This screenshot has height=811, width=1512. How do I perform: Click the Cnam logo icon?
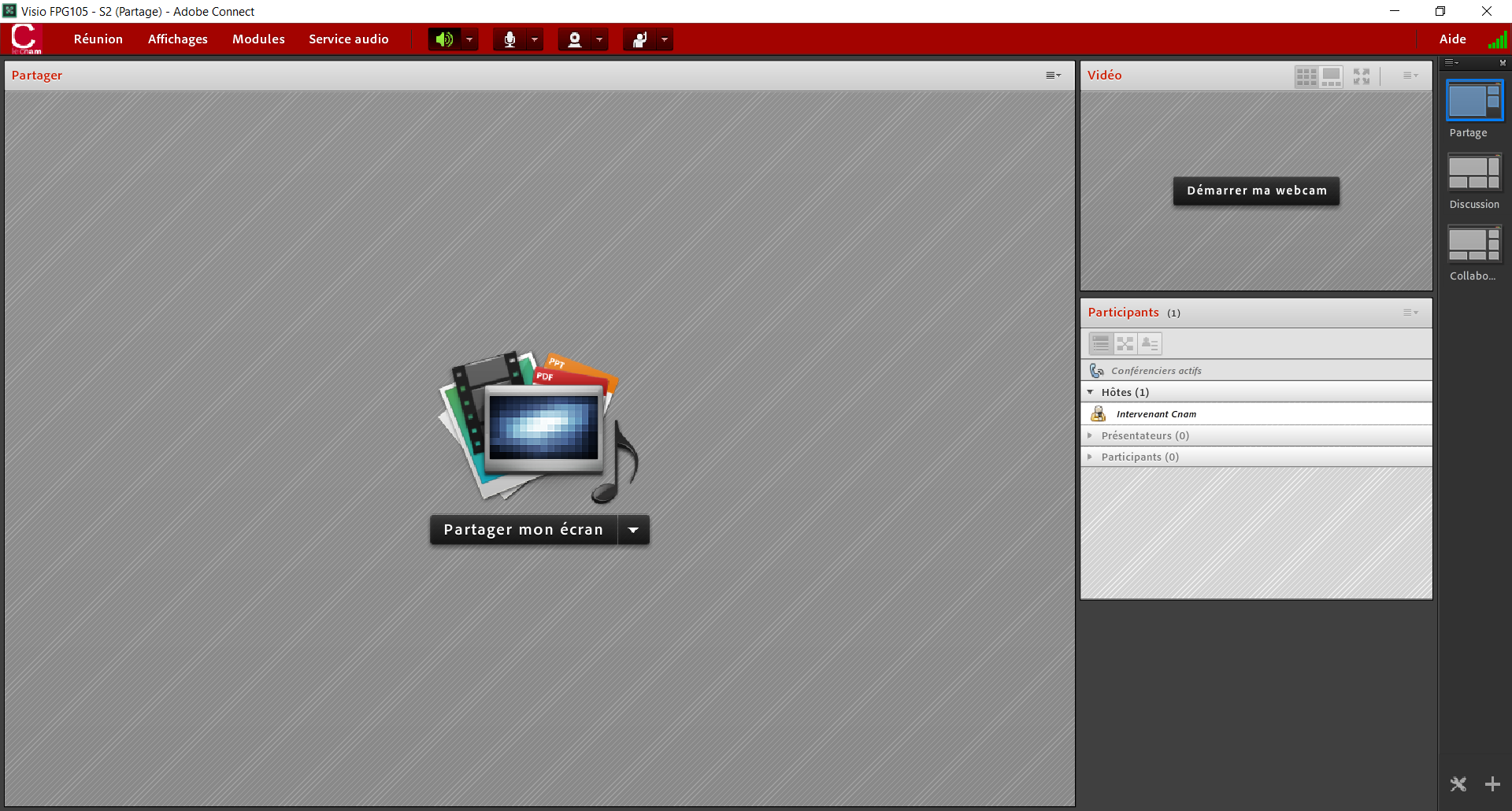25,39
